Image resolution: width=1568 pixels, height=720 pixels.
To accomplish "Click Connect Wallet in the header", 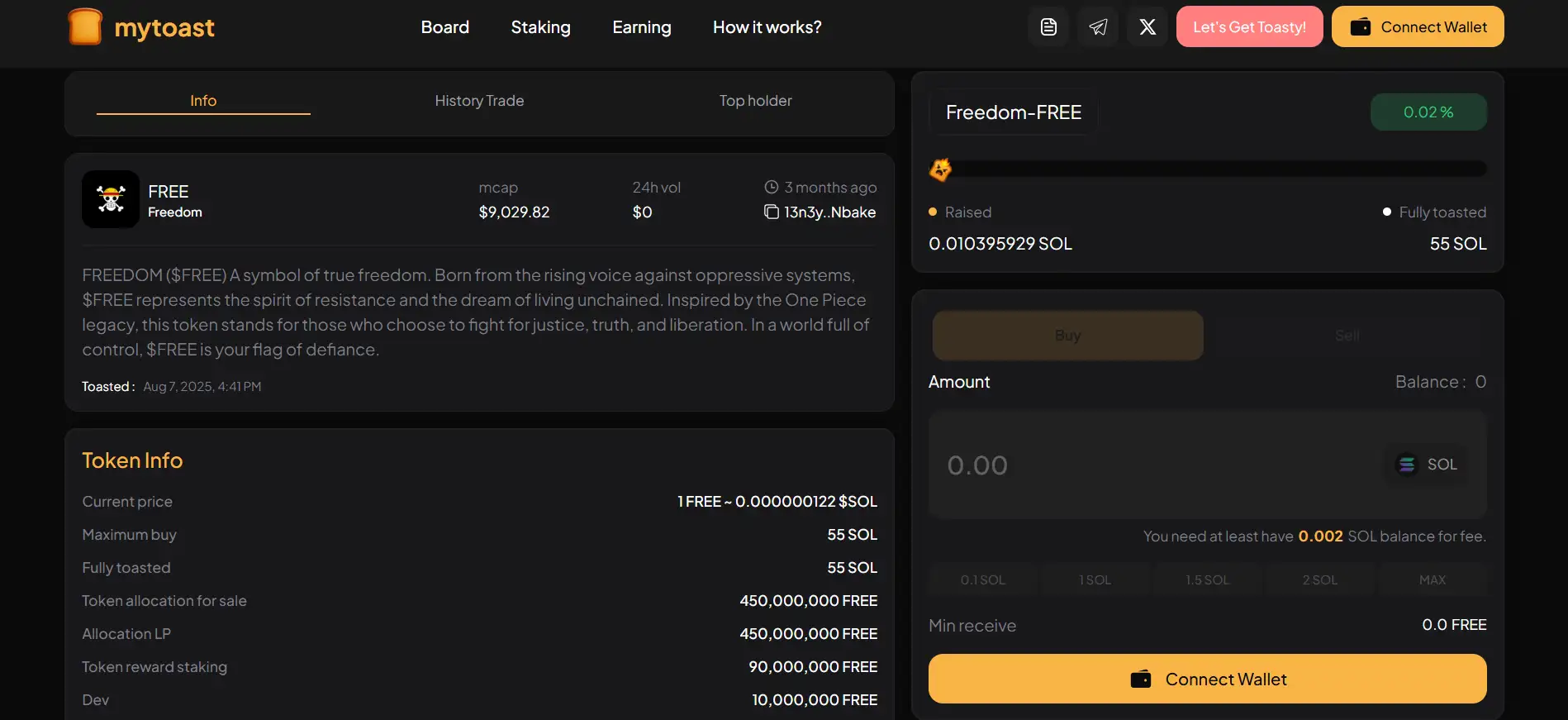I will click(x=1417, y=27).
